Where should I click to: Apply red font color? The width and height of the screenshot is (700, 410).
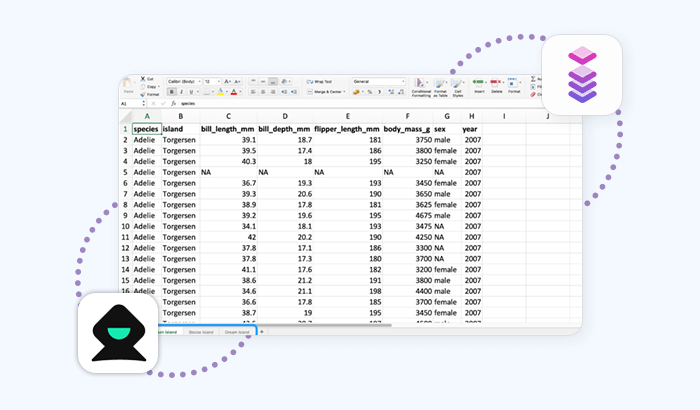233,92
